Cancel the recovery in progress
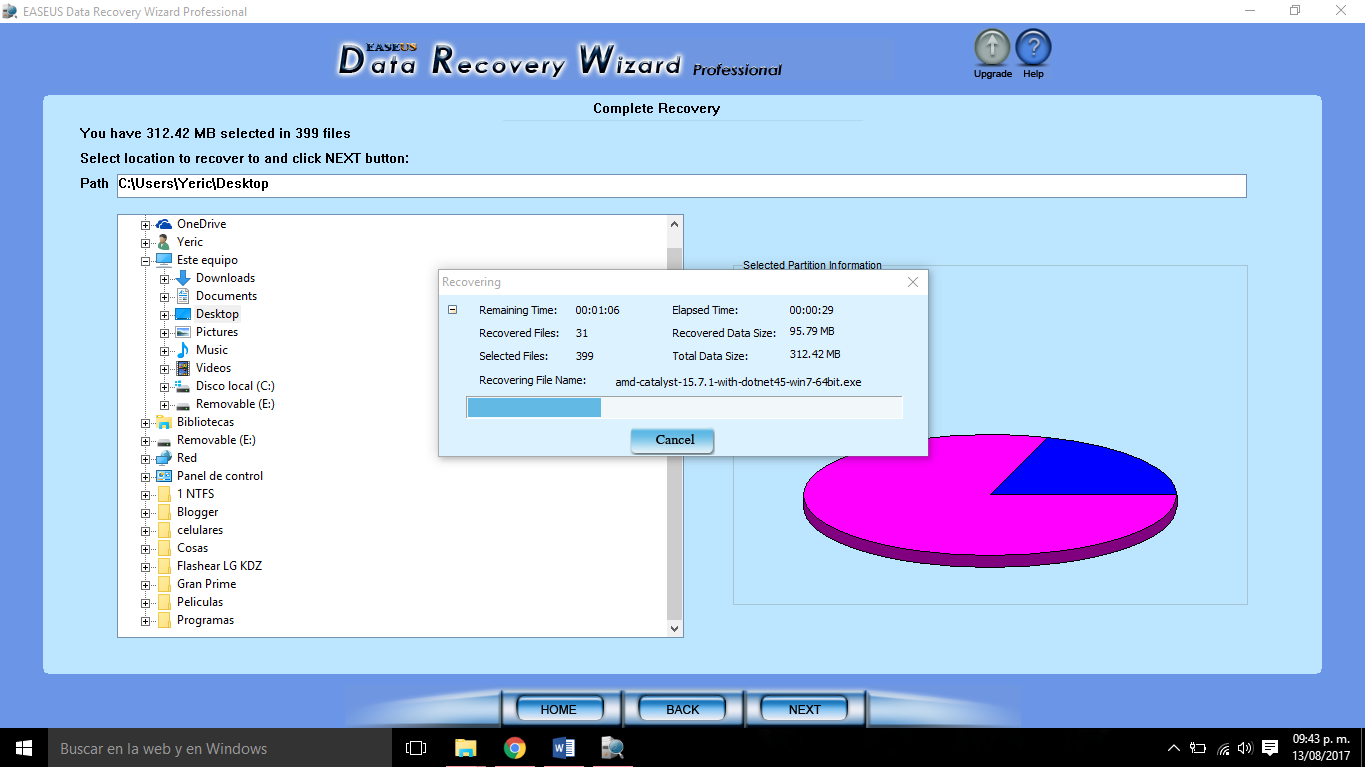The image size is (1365, 767). click(x=672, y=440)
